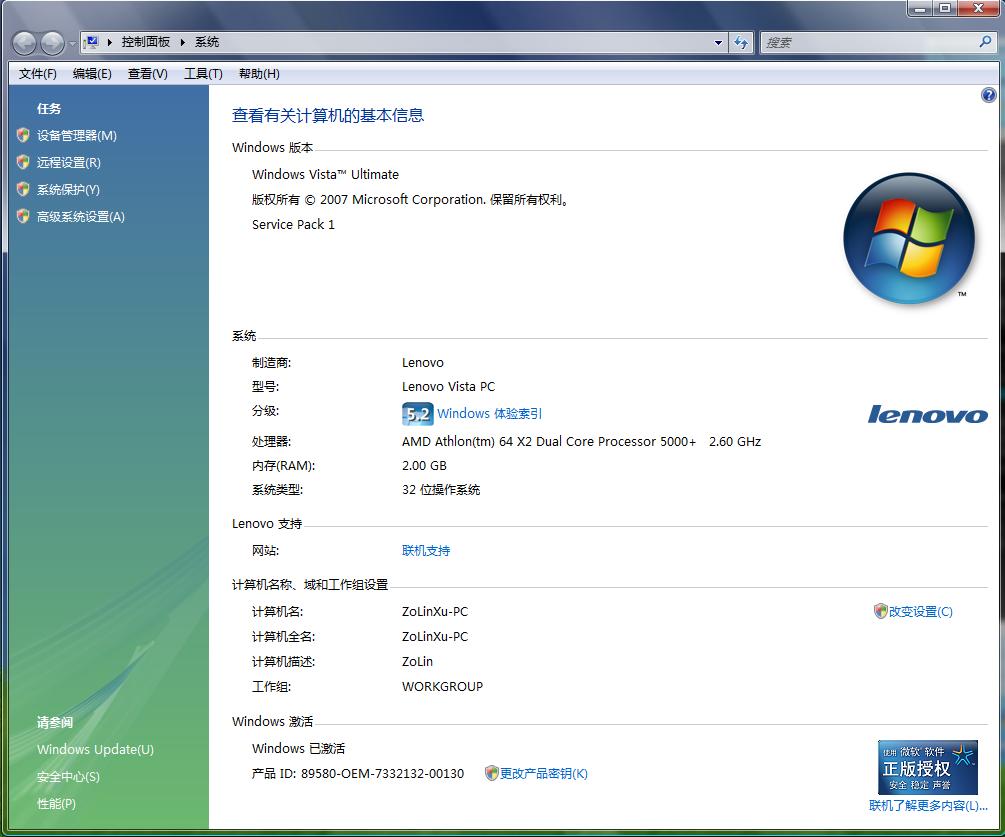Click the computer icon in address bar
The height and width of the screenshot is (837, 1005).
(x=92, y=42)
